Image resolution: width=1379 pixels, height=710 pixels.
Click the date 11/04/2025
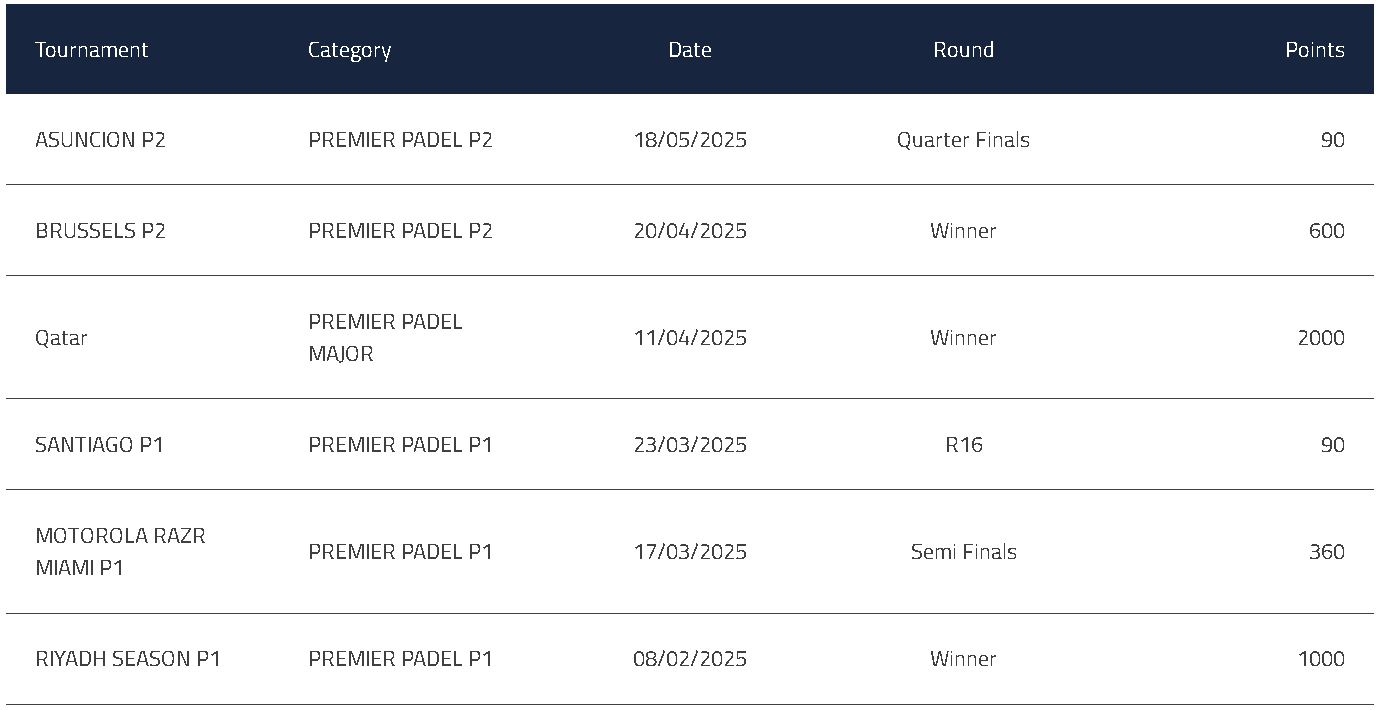tap(690, 338)
